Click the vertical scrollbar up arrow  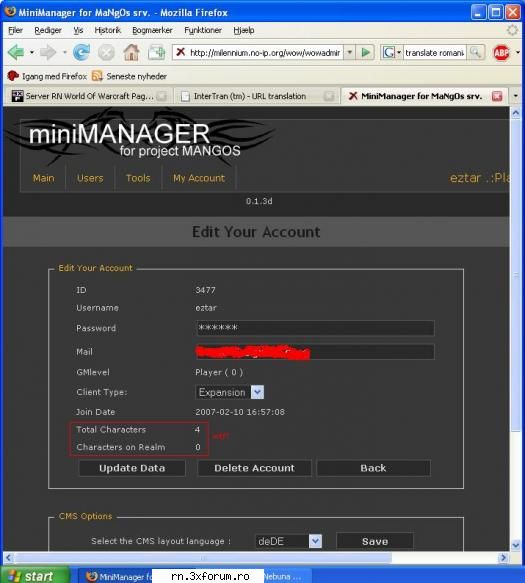point(515,113)
